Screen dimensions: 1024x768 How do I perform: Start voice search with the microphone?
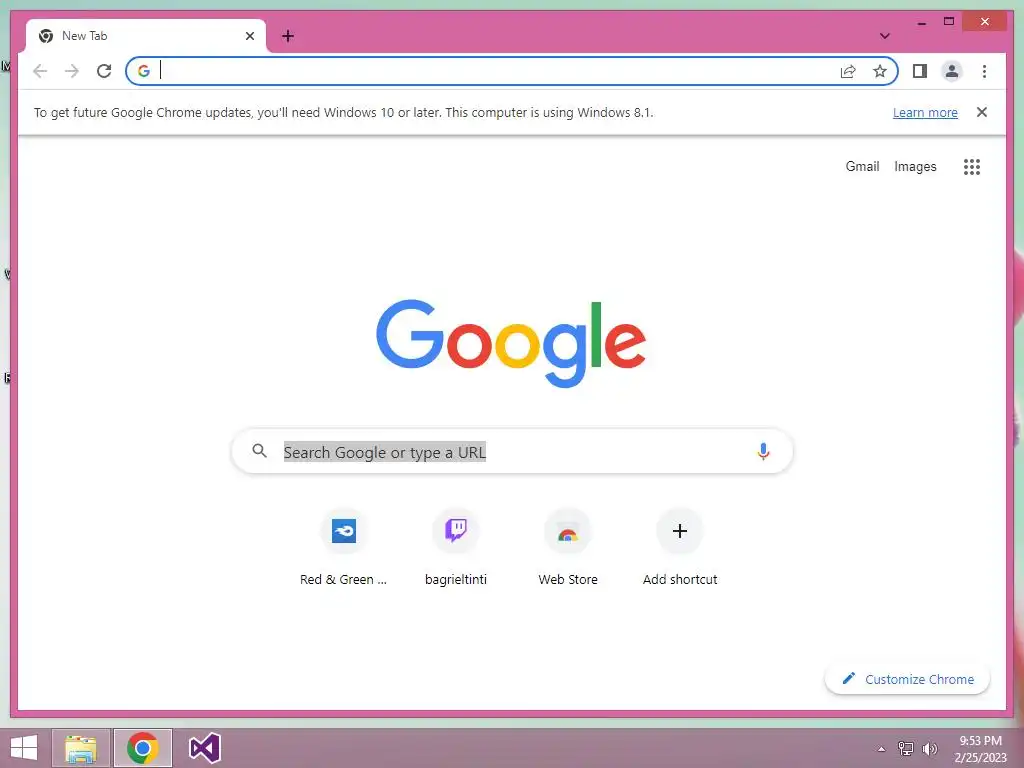[x=763, y=451]
